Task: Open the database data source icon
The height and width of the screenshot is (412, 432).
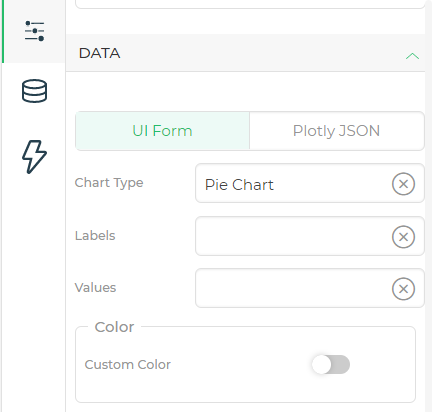Action: [x=34, y=91]
